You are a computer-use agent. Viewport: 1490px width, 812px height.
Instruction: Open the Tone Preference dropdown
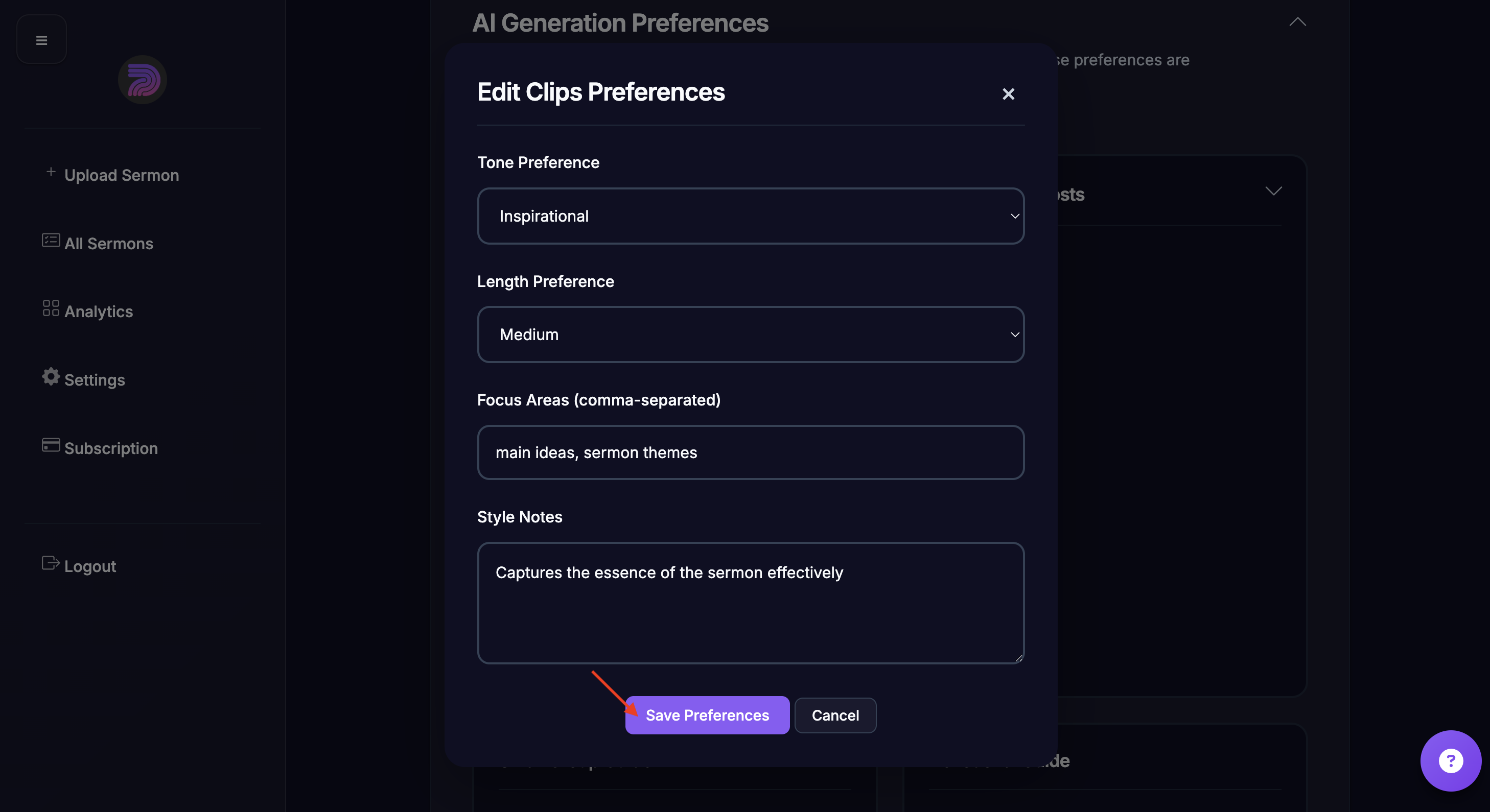(750, 216)
